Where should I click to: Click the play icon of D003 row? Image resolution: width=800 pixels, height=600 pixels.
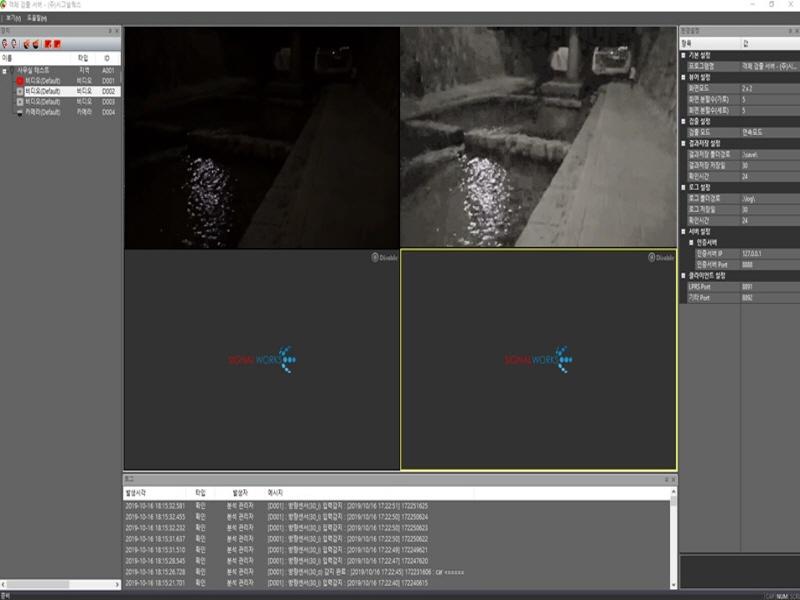click(x=20, y=102)
